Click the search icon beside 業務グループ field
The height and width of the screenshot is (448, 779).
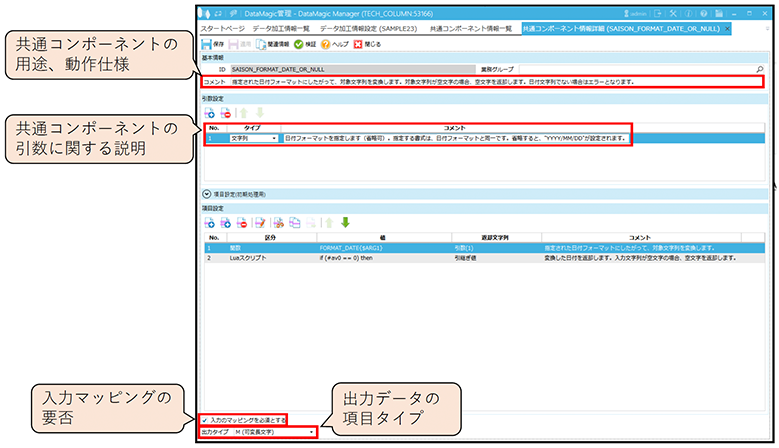click(x=760, y=69)
